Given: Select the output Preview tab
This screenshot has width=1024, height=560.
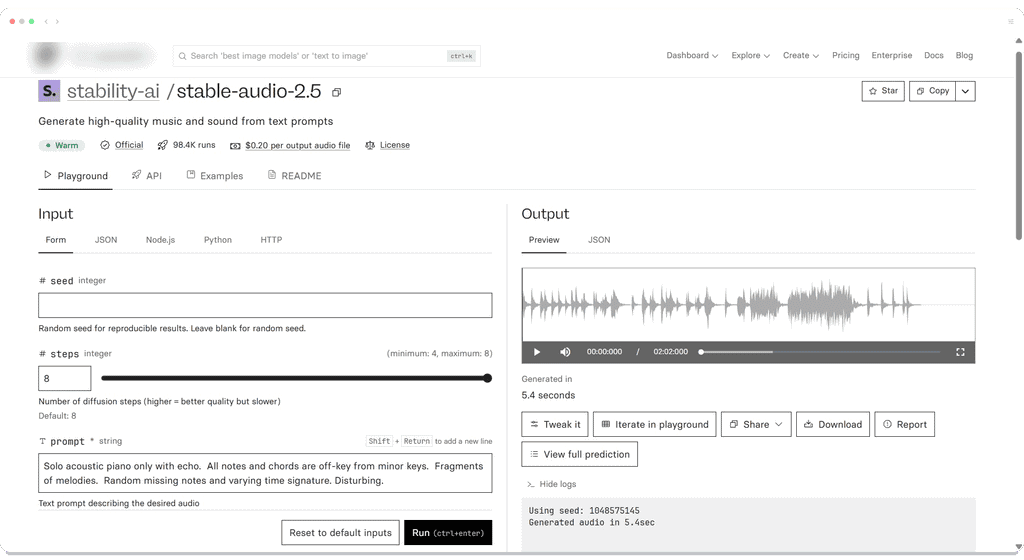Looking at the screenshot, I should pyautogui.click(x=544, y=240).
